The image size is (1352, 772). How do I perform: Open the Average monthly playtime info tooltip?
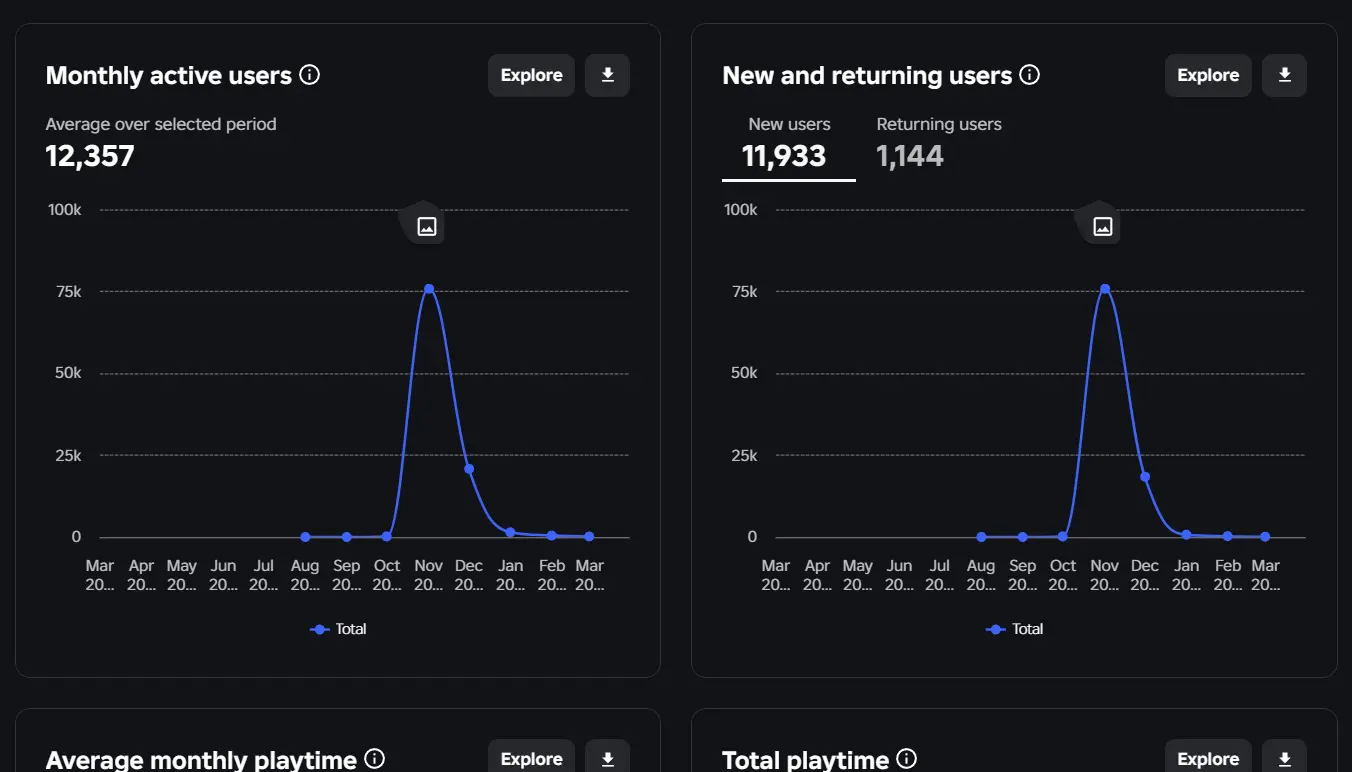click(375, 759)
